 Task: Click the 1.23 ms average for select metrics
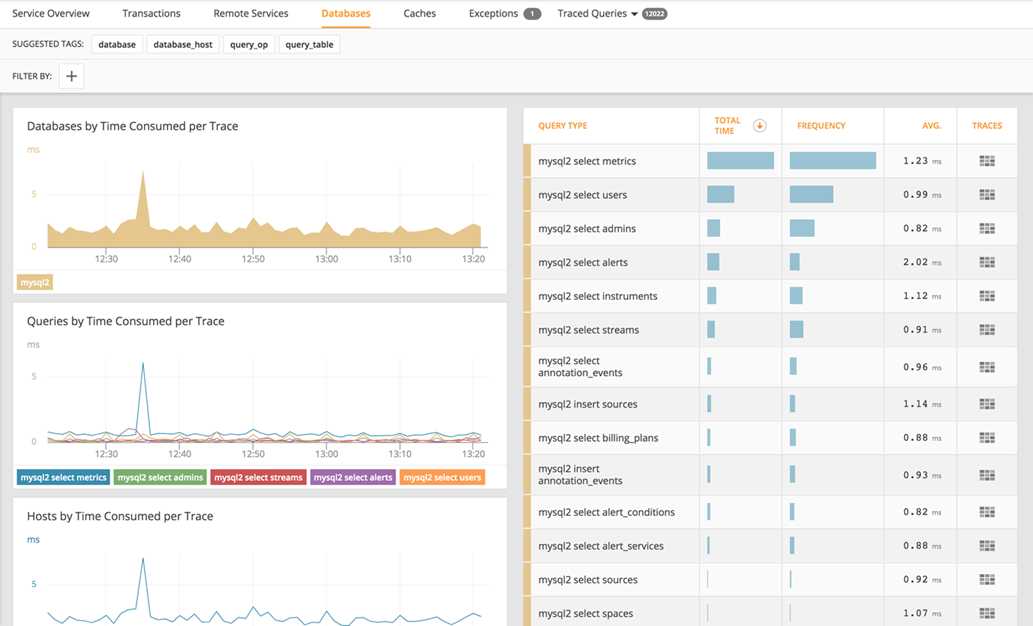click(922, 161)
